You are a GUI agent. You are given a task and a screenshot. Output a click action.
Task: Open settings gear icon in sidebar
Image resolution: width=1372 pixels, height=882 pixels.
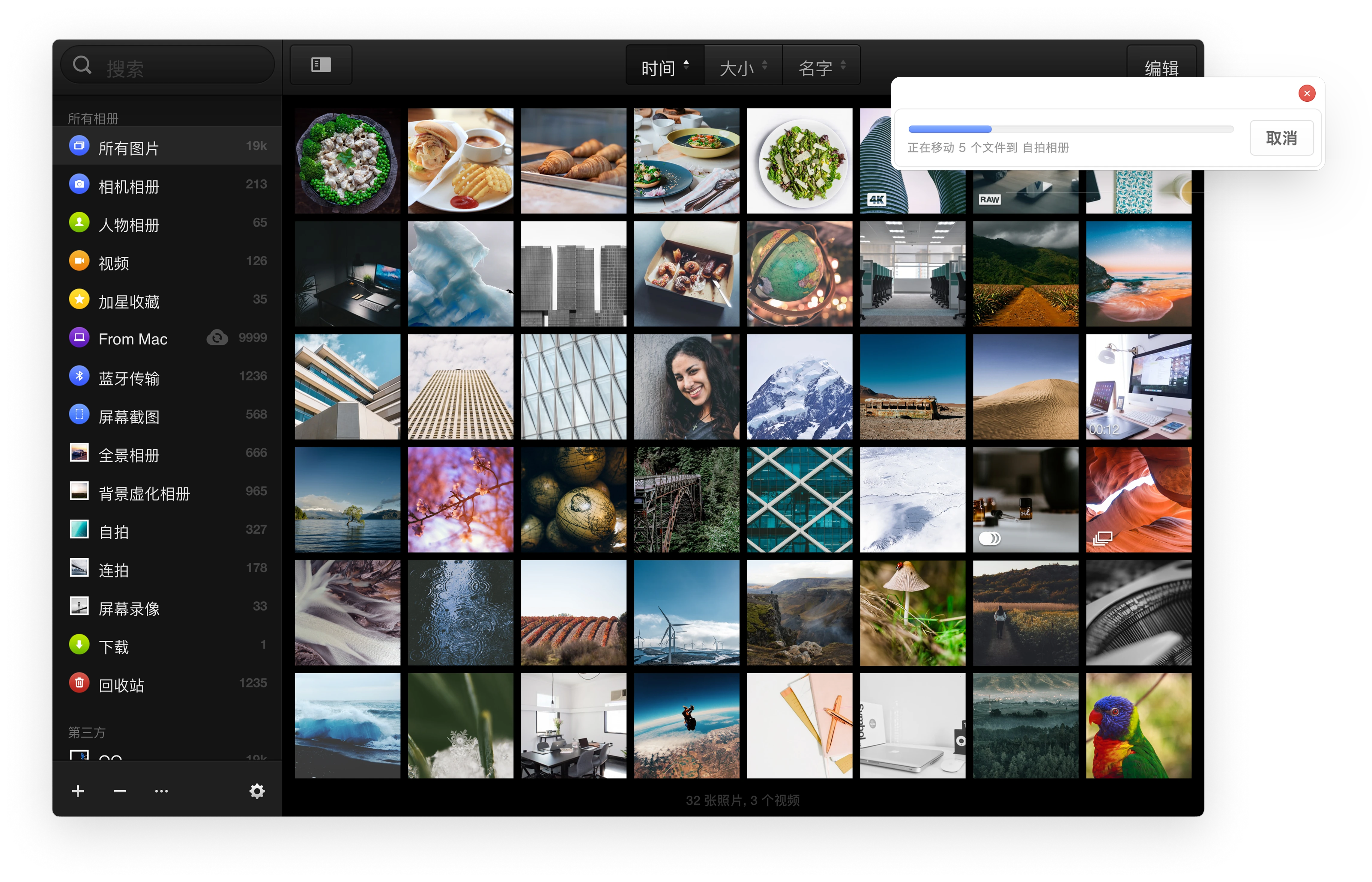point(257,791)
